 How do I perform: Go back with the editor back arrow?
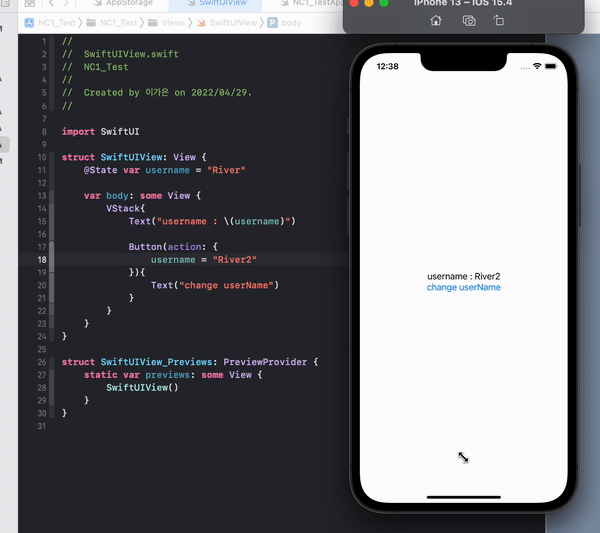(51, 3)
